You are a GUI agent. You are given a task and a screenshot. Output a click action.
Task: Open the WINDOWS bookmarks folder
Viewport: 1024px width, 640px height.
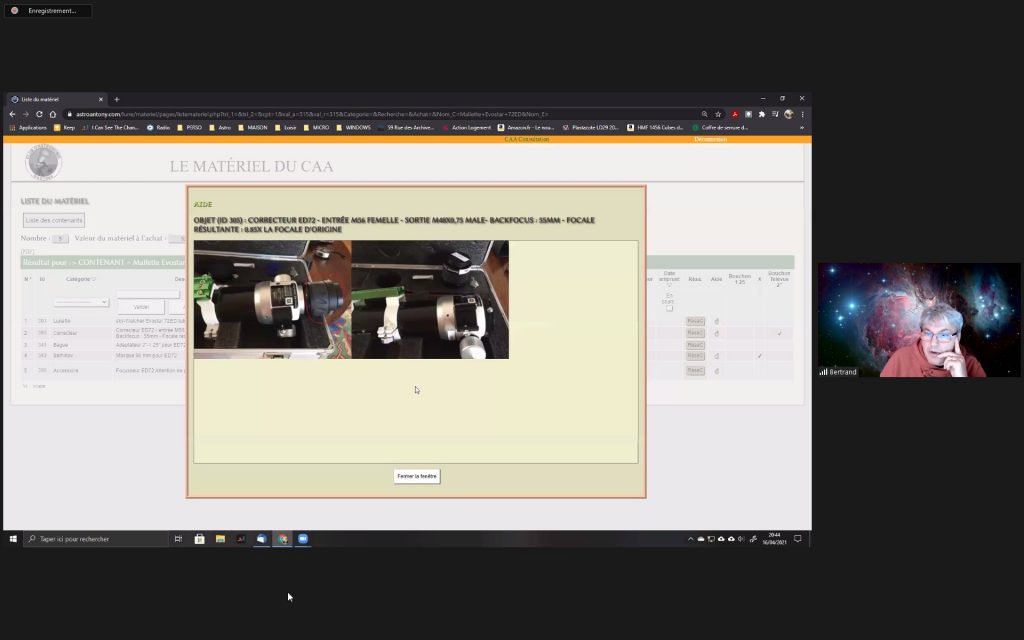tap(353, 128)
